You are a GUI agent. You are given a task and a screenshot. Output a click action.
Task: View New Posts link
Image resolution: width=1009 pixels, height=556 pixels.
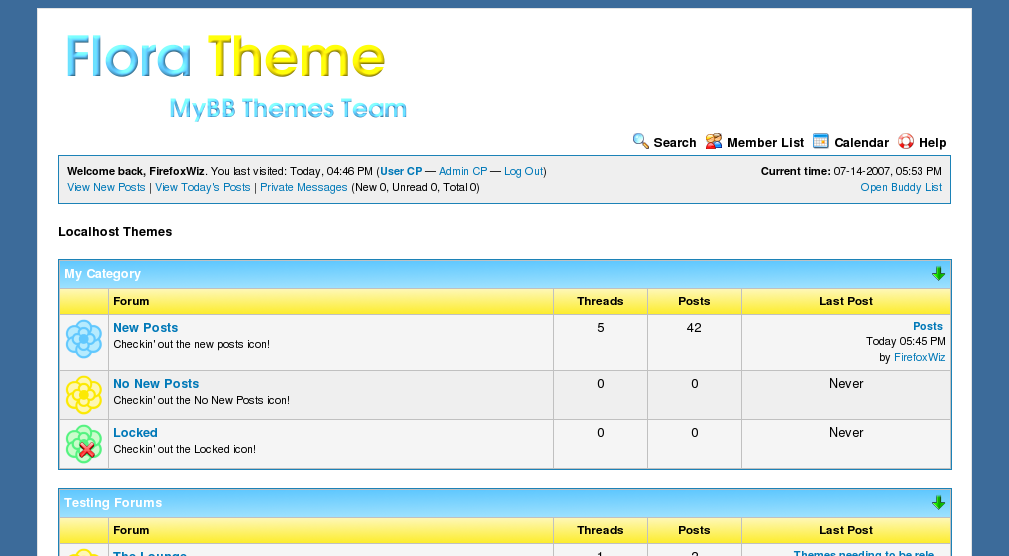point(106,188)
